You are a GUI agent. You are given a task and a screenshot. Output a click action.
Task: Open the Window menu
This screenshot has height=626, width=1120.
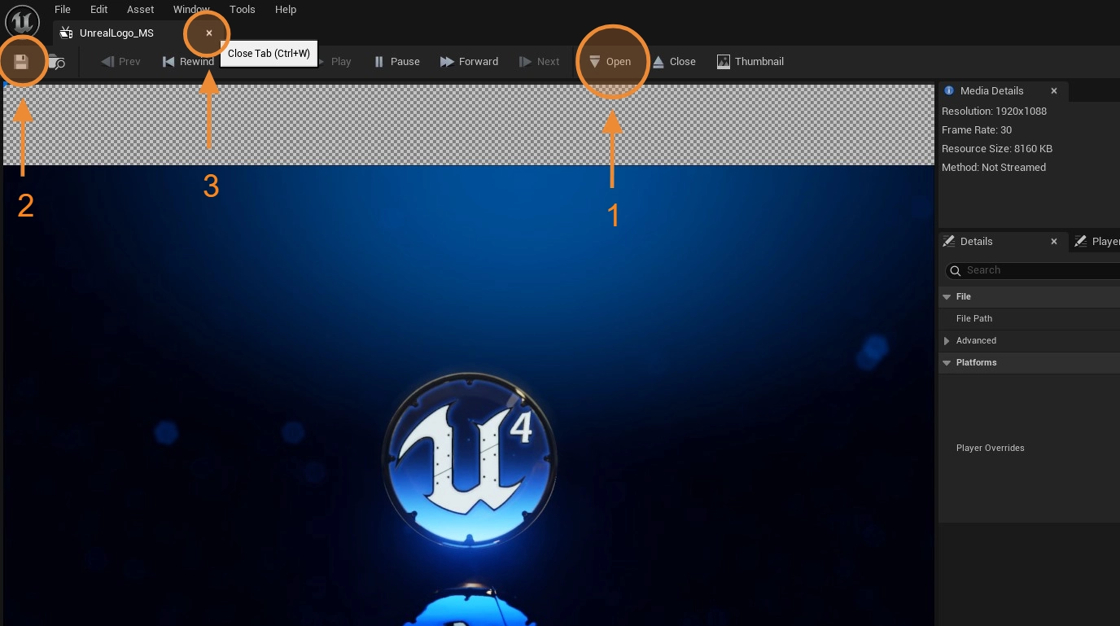click(x=191, y=9)
